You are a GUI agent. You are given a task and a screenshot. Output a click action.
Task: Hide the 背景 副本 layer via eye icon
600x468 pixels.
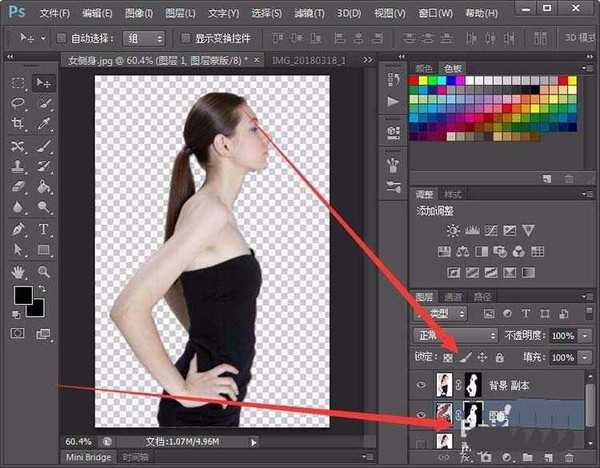(x=421, y=385)
